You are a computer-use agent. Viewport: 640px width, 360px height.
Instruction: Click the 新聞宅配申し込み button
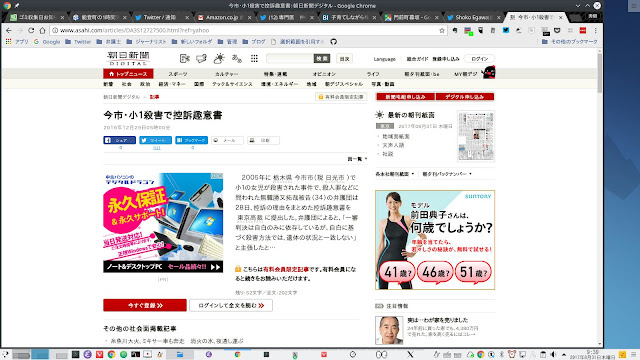pos(405,97)
